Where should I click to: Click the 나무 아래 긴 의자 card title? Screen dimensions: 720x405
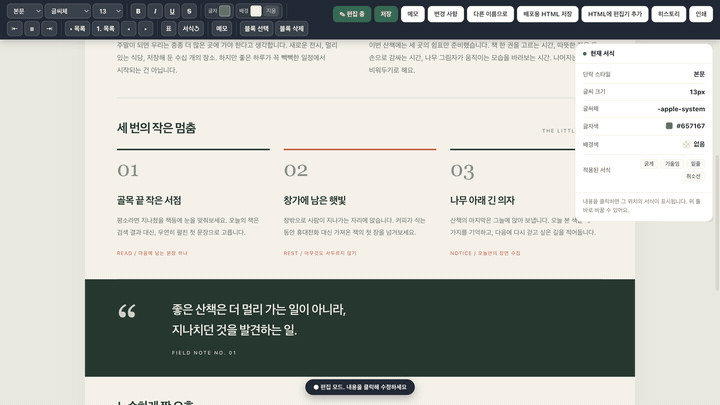[x=482, y=200]
